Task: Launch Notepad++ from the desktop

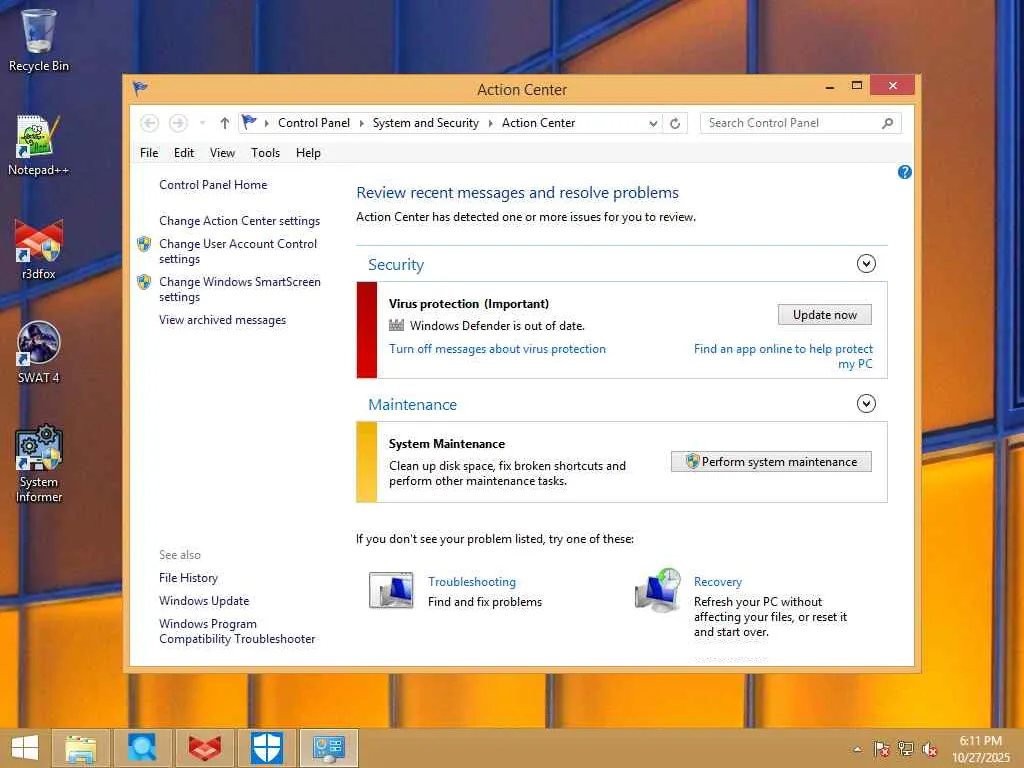Action: [x=39, y=145]
